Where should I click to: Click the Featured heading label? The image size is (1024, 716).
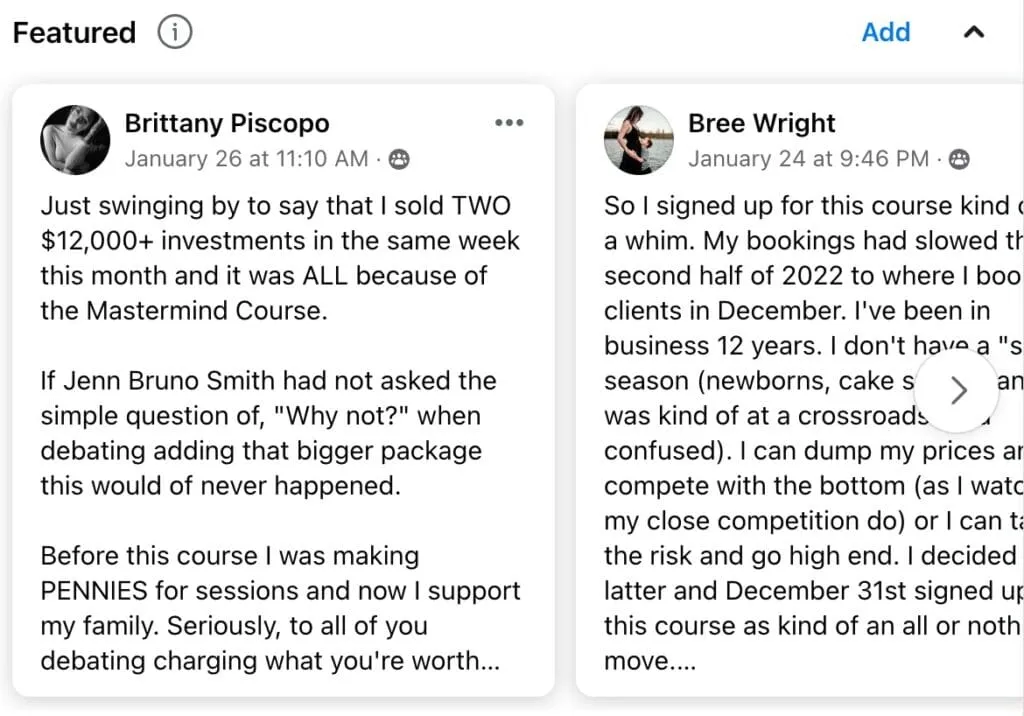[x=73, y=32]
